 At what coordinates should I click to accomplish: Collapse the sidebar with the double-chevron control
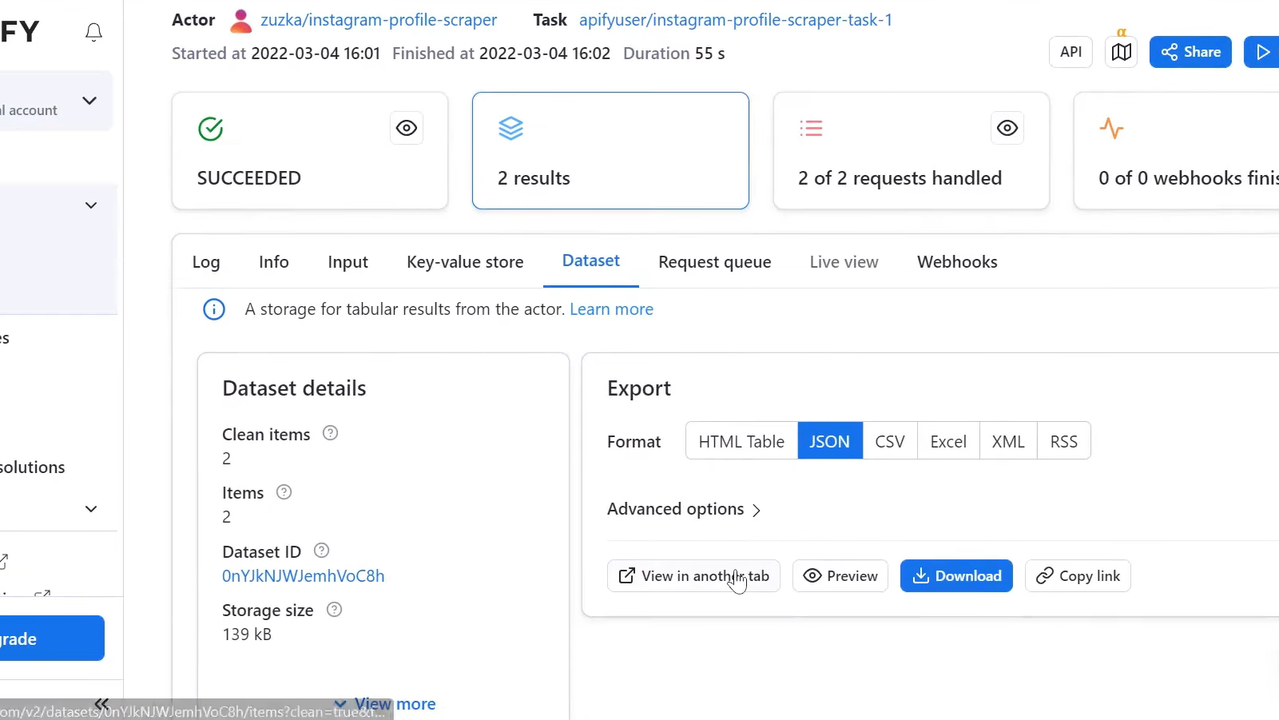pyautogui.click(x=100, y=704)
